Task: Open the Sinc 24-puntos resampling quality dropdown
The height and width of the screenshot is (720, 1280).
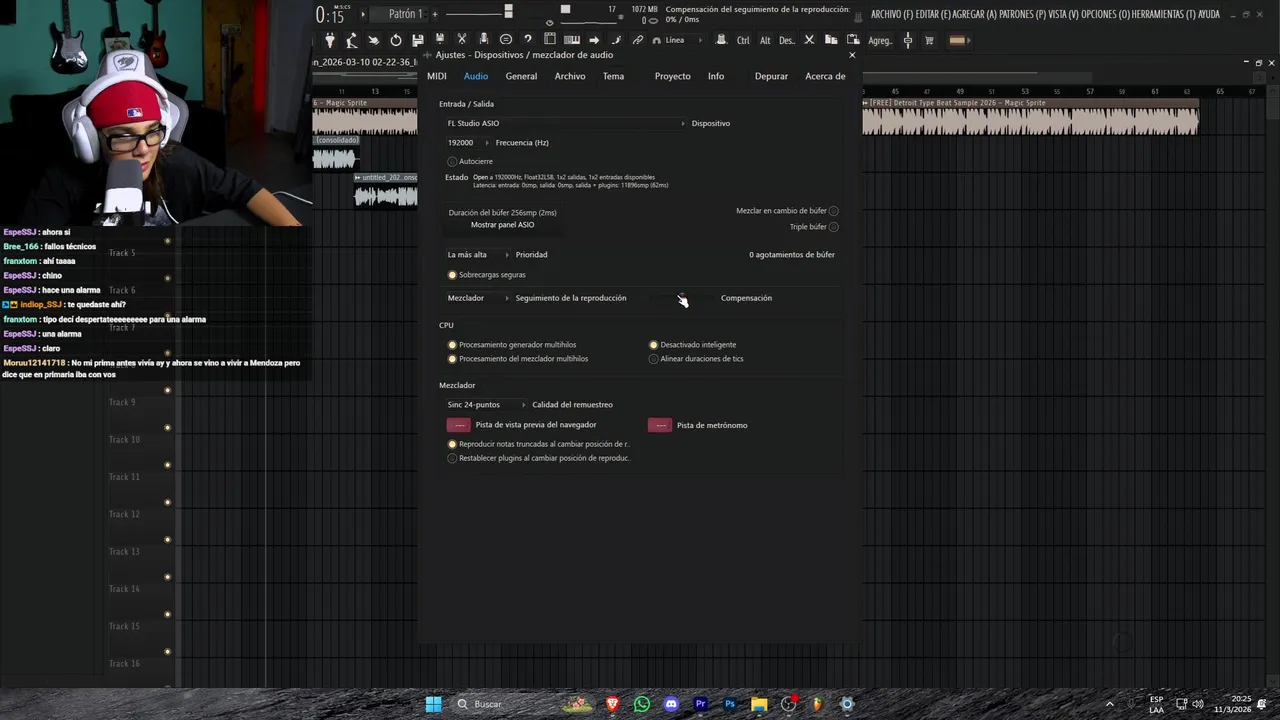Action: click(486, 405)
